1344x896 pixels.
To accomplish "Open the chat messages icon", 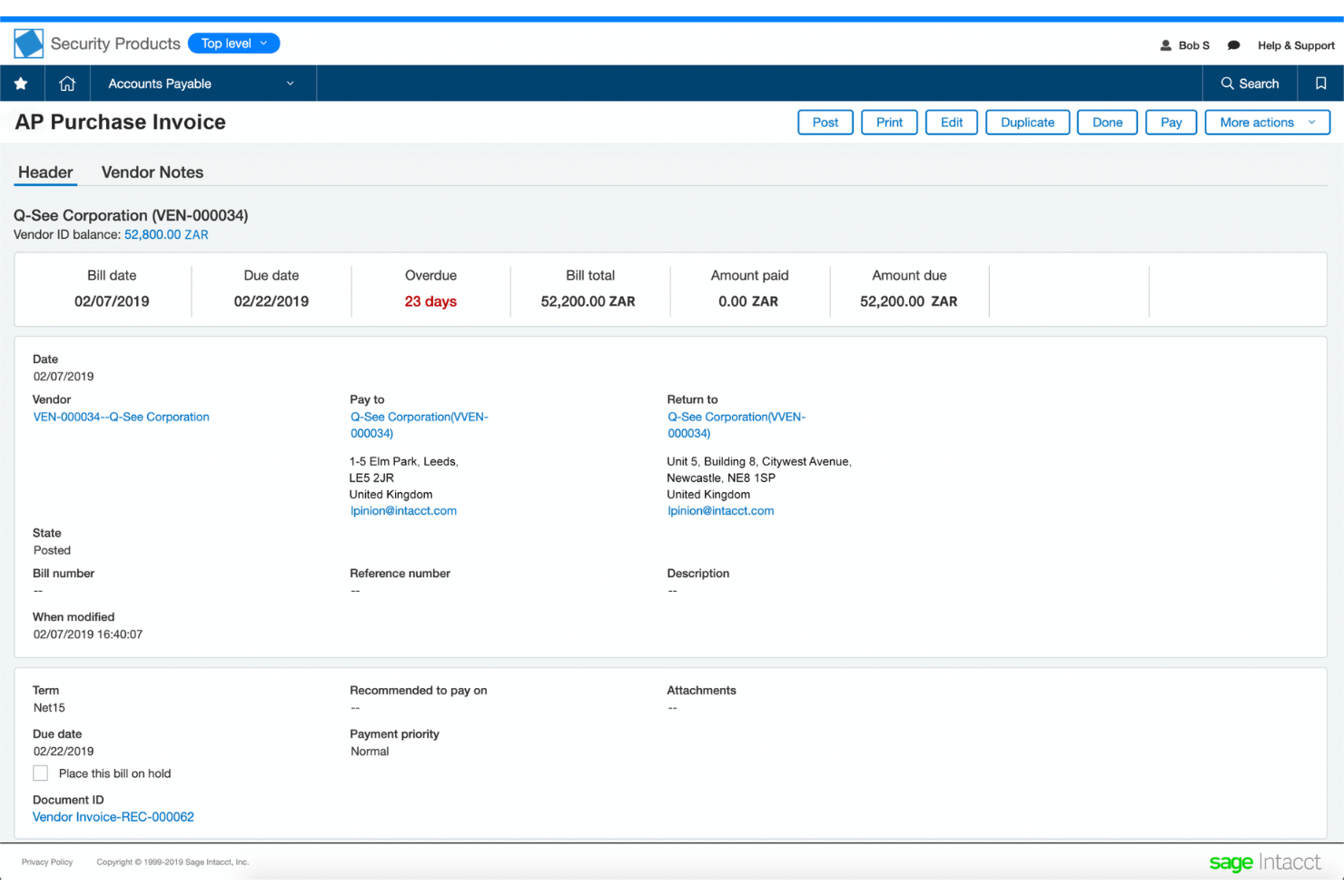I will (1232, 44).
